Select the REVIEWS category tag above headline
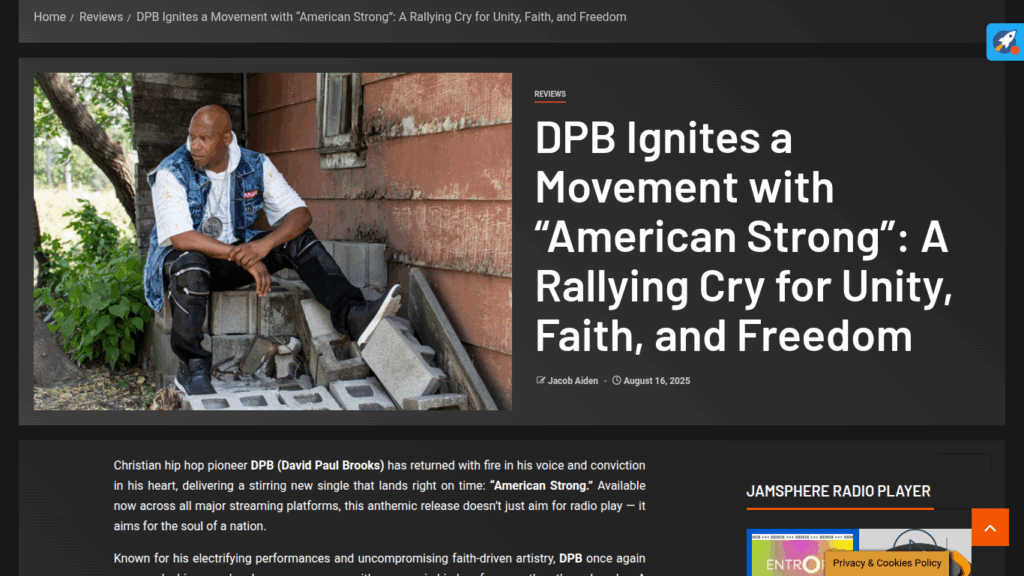Screen dimensions: 1024x576 point(550,94)
